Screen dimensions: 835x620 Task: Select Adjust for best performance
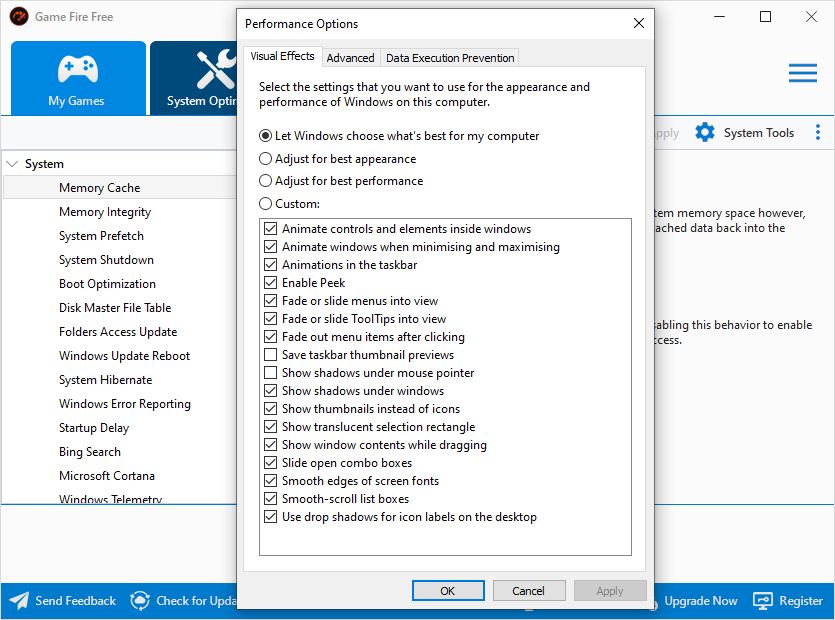(x=265, y=181)
